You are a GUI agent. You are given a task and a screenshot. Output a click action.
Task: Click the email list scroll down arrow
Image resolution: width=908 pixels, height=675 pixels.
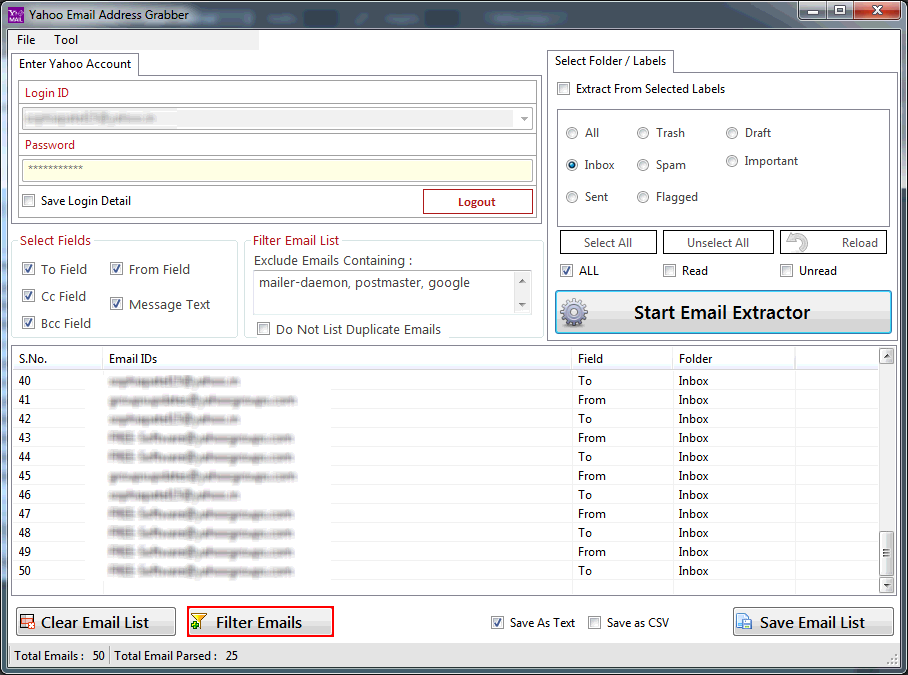886,585
